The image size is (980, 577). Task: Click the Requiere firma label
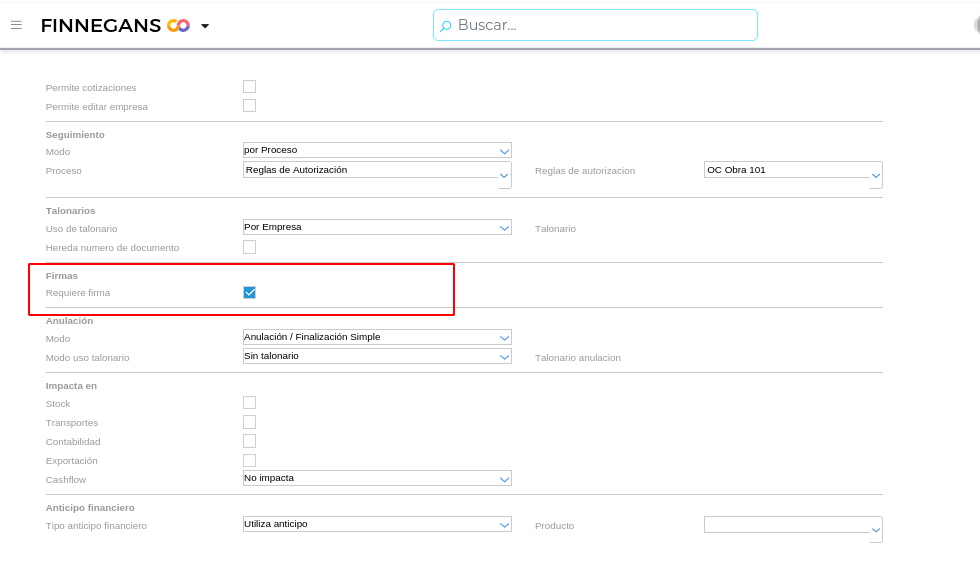point(78,293)
